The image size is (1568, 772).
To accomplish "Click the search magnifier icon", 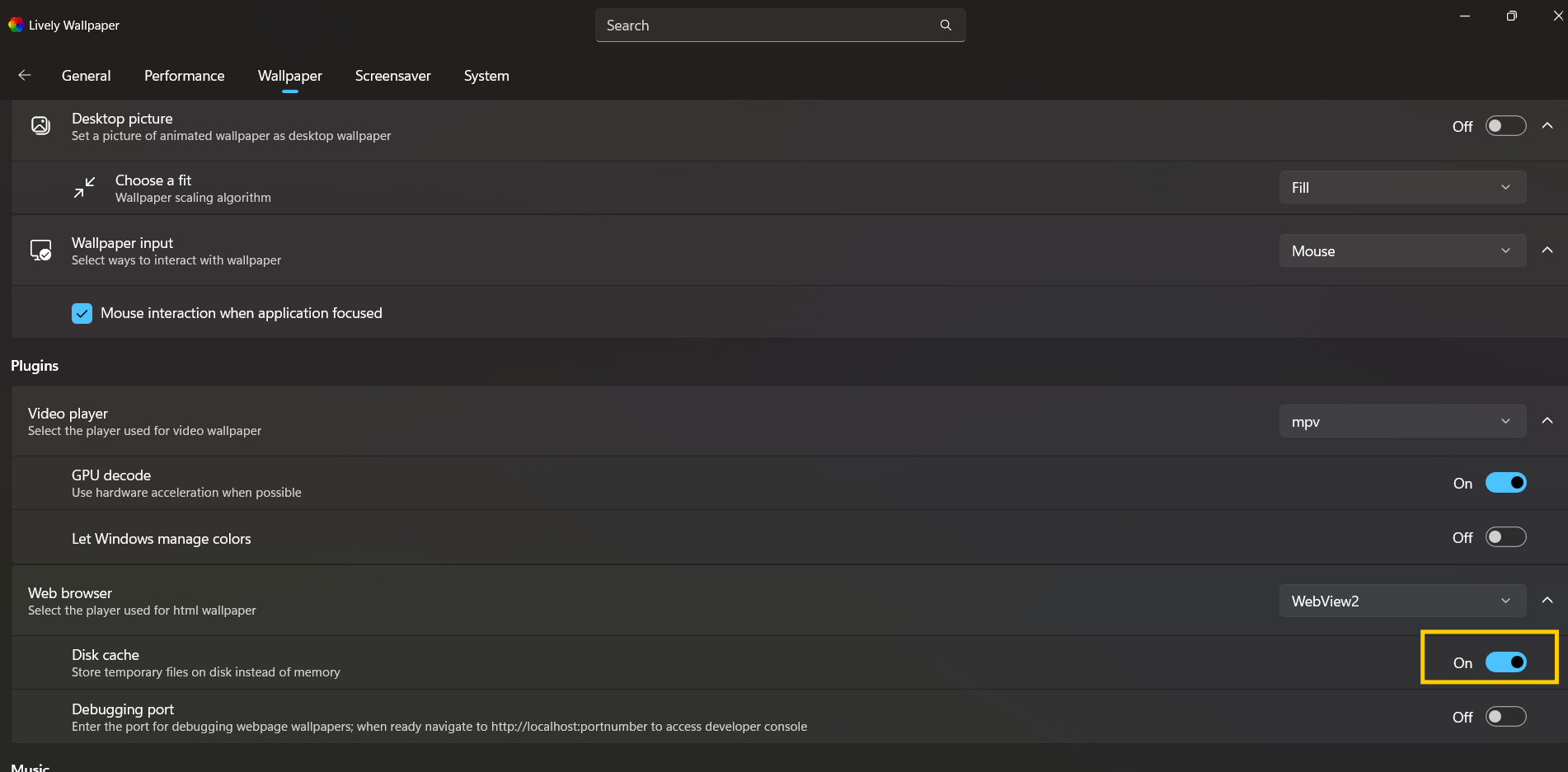I will tap(946, 26).
